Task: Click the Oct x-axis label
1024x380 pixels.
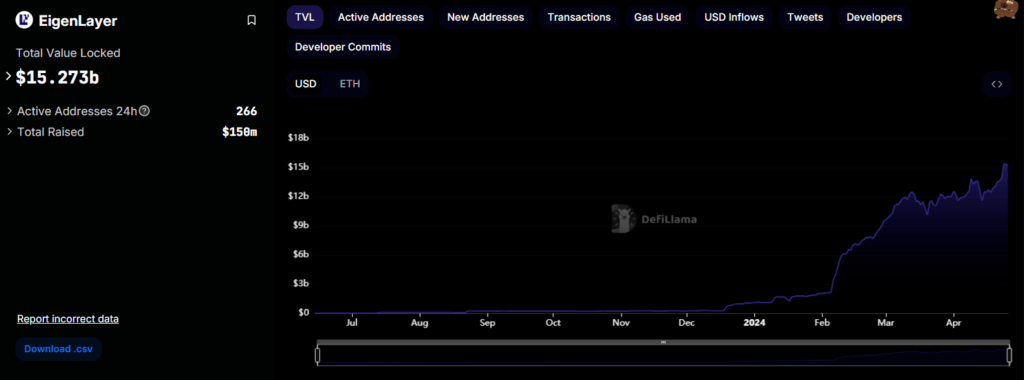Action: [553, 323]
